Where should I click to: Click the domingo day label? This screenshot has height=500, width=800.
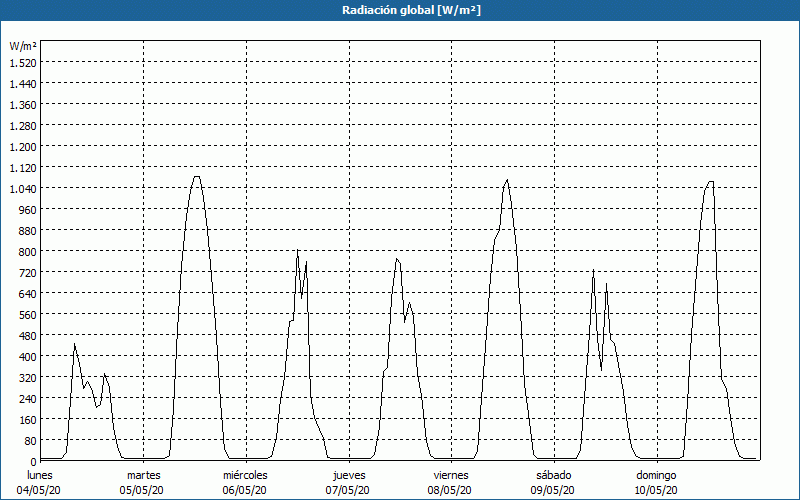656,476
